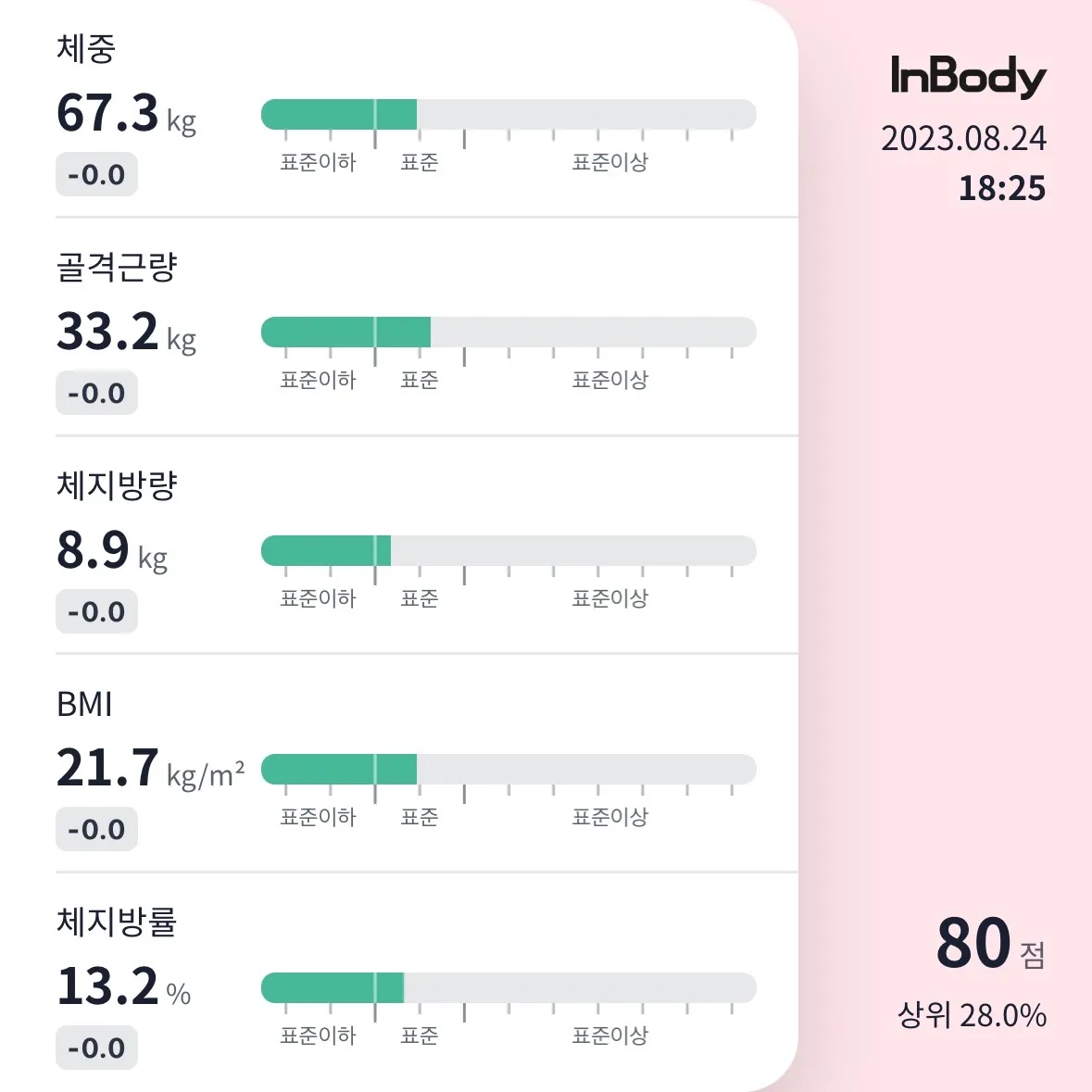This screenshot has height=1092, width=1092.
Task: Toggle the -0.0 badge under 체지방률
Action: [x=96, y=1048]
